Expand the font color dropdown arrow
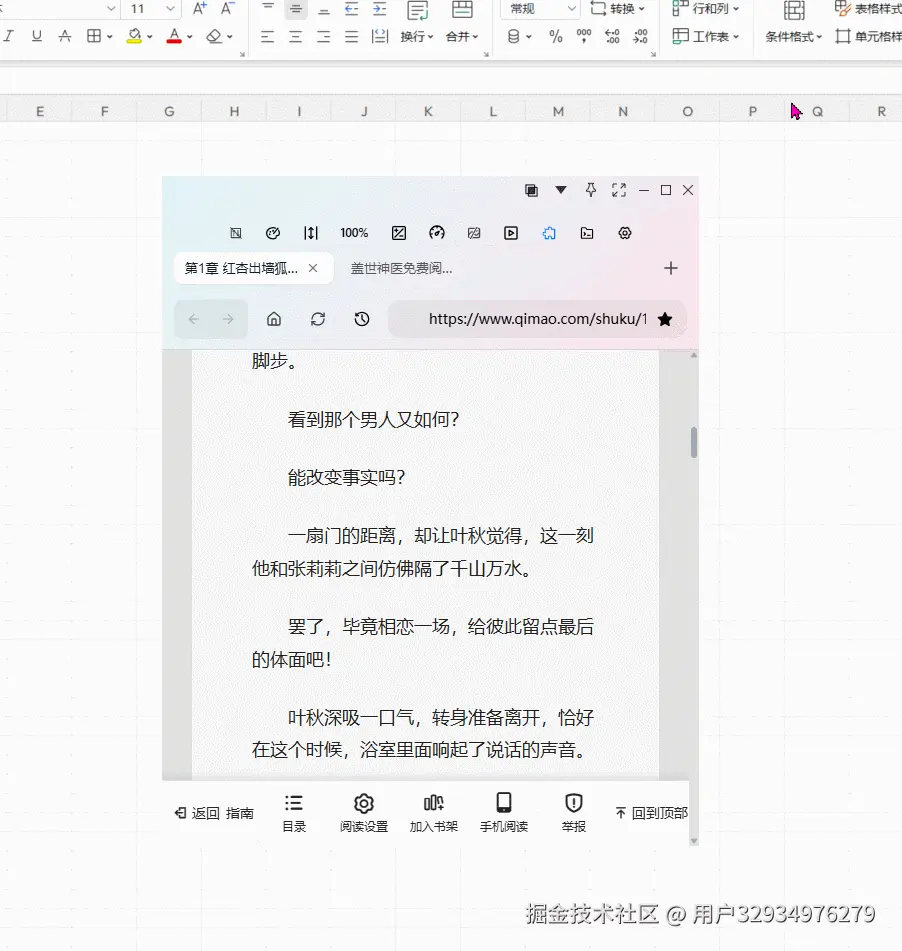 pyautogui.click(x=190, y=37)
